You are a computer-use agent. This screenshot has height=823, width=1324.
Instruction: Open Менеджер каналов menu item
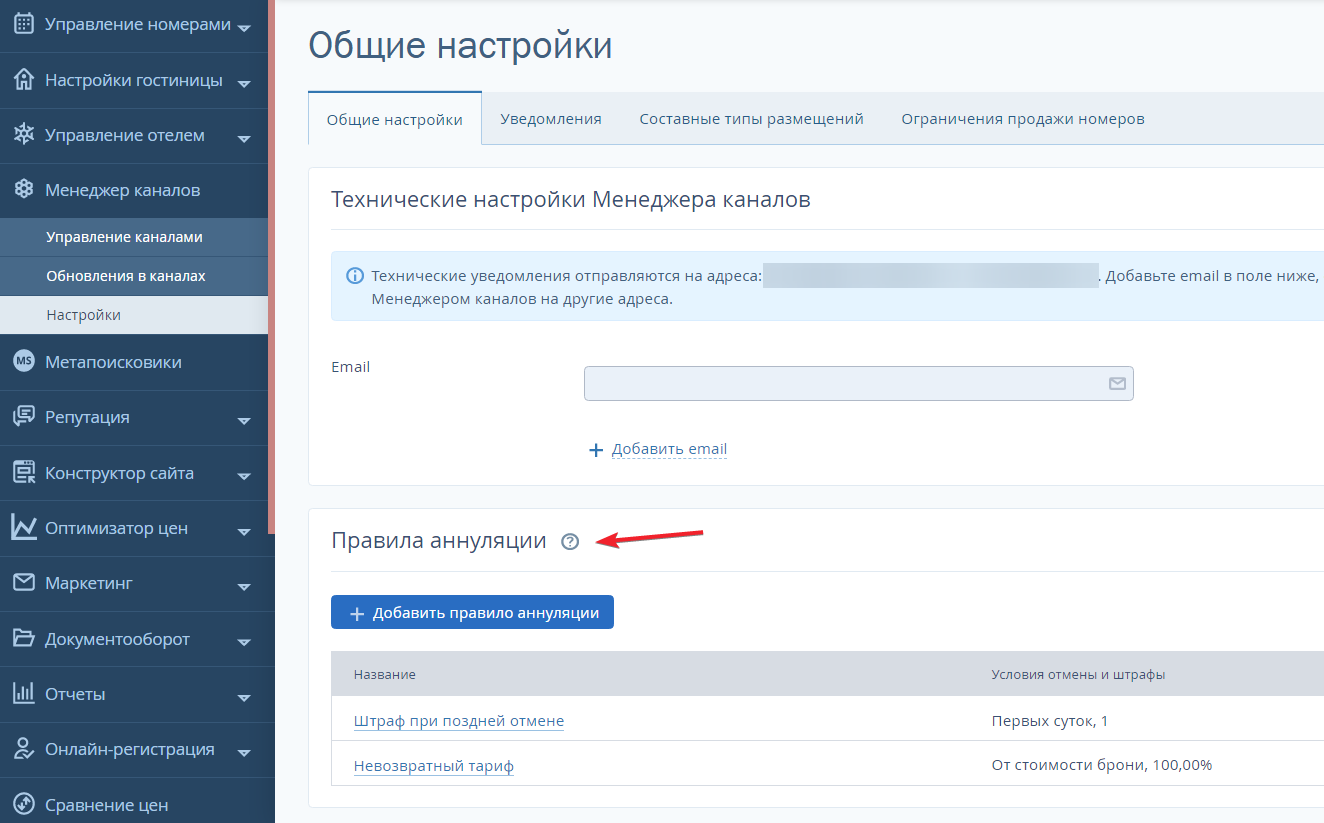pos(134,190)
